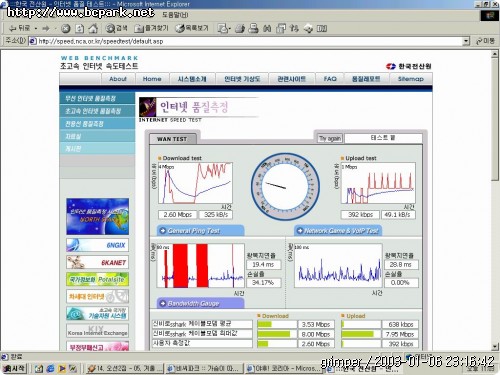The height and width of the screenshot is (375, 500).
Task: Open the FAQ navigation tab
Action: pos(330,79)
